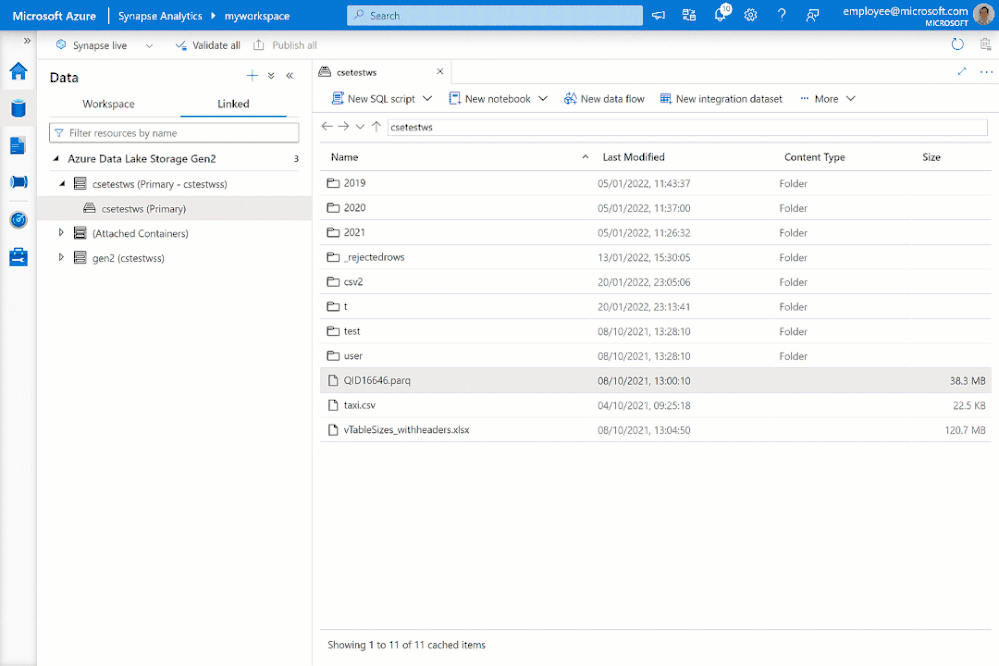
Task: Close the csetestws tab
Action: [x=440, y=71]
